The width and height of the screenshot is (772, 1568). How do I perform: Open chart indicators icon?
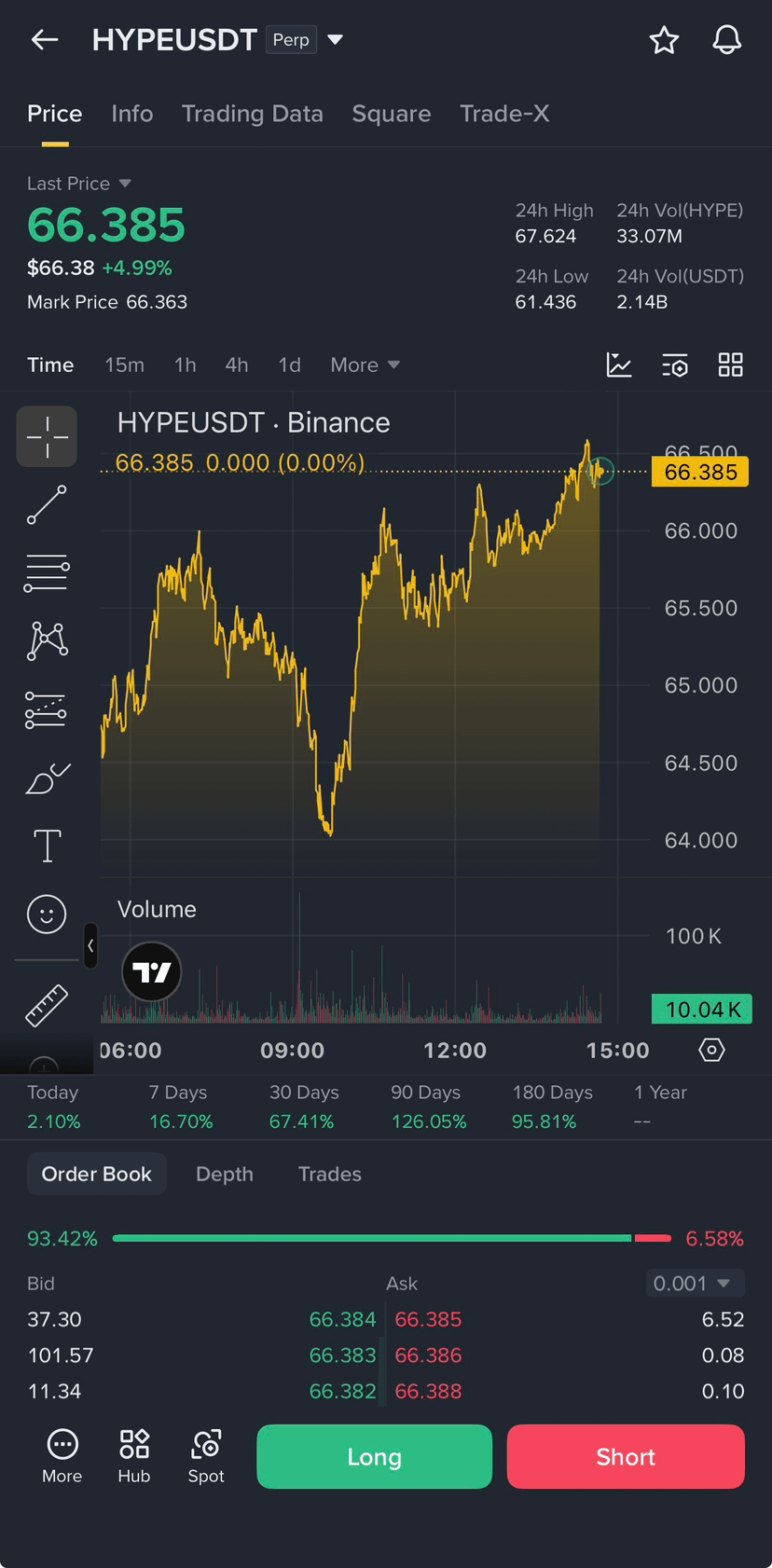[619, 364]
